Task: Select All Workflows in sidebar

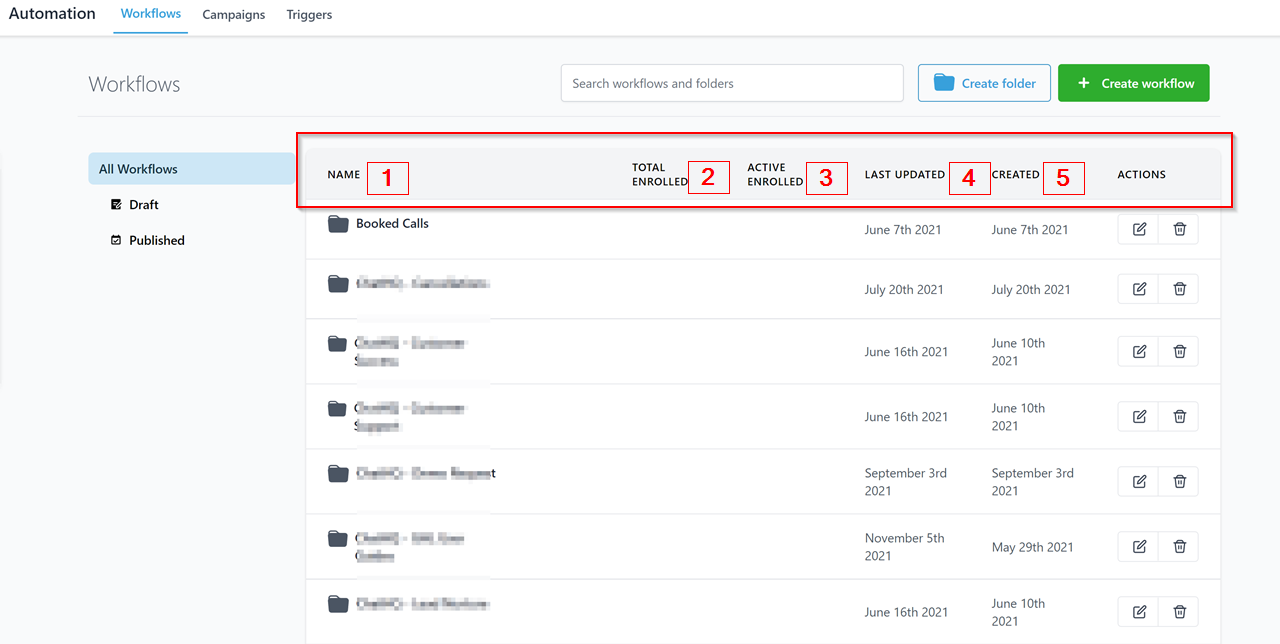Action: [138, 169]
